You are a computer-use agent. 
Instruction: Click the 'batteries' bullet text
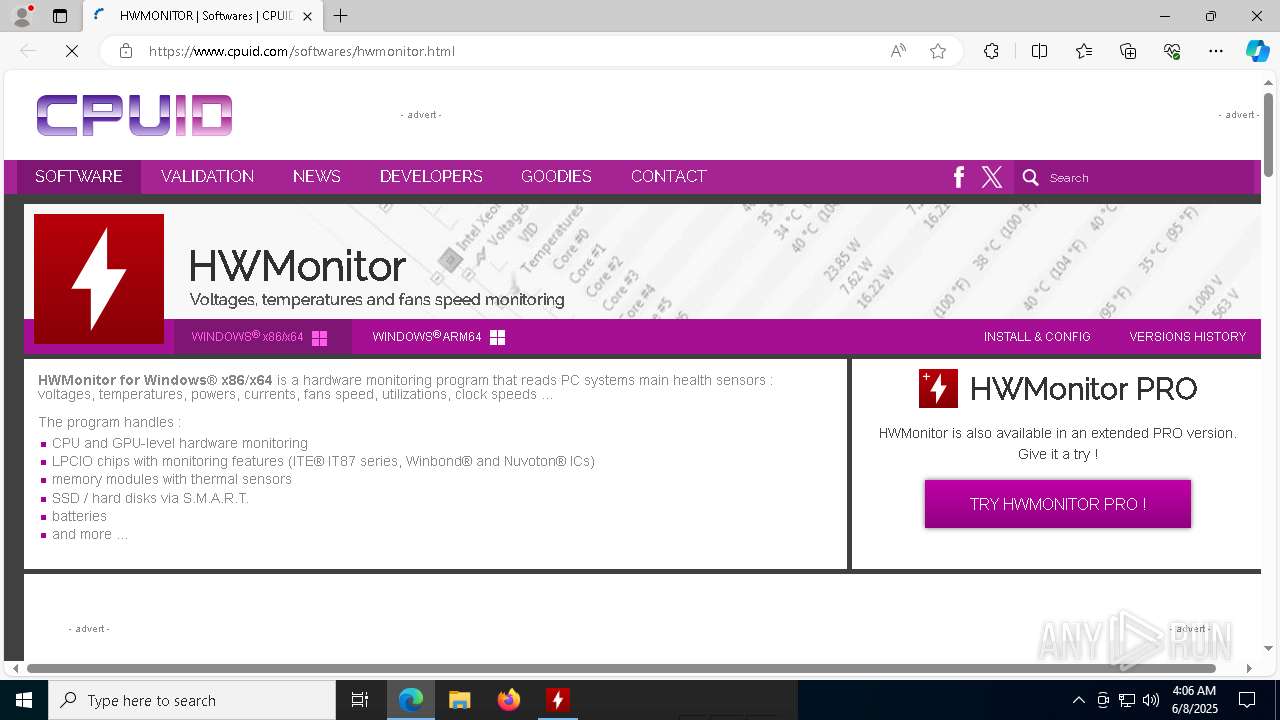(79, 516)
